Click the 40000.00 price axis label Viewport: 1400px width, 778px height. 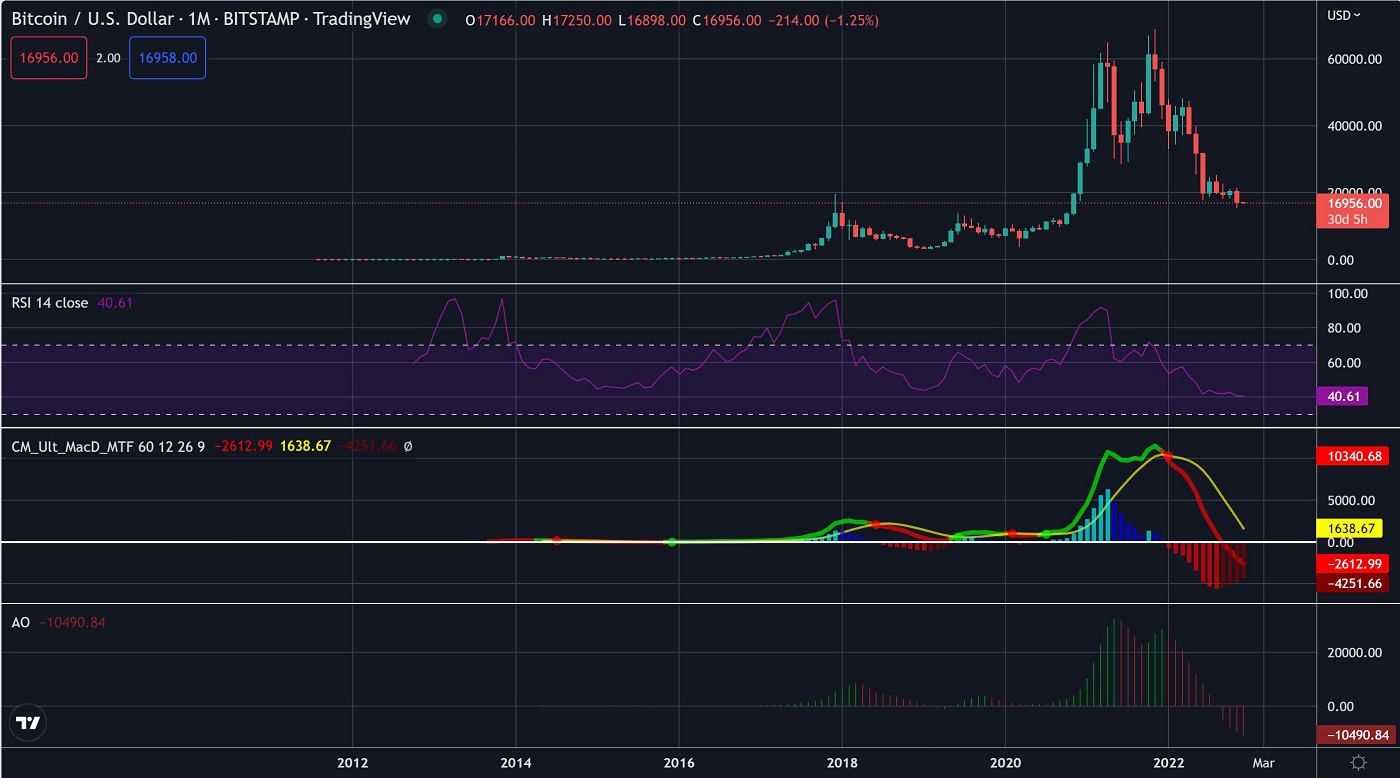click(1354, 126)
